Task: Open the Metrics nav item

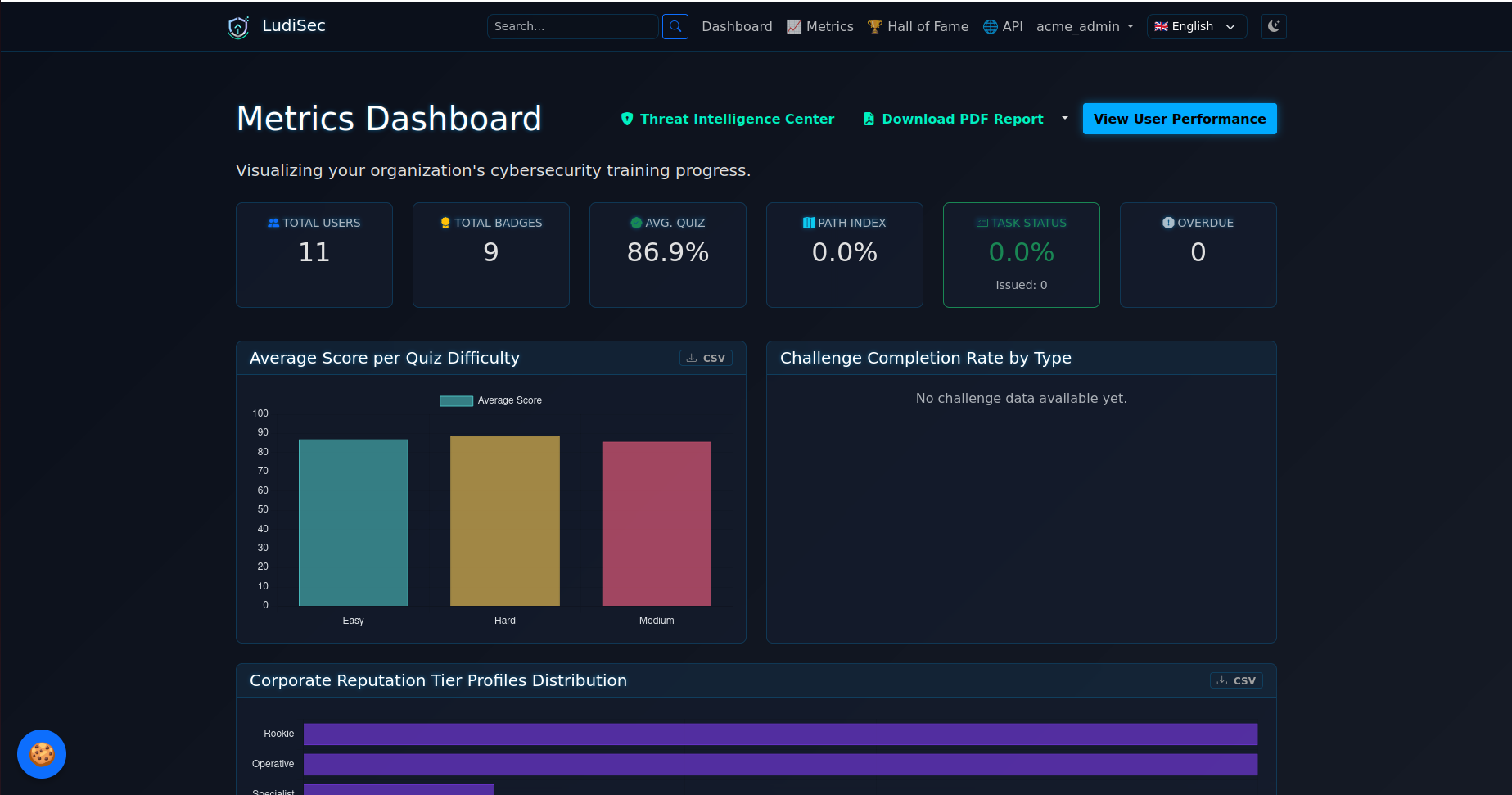Action: click(820, 26)
